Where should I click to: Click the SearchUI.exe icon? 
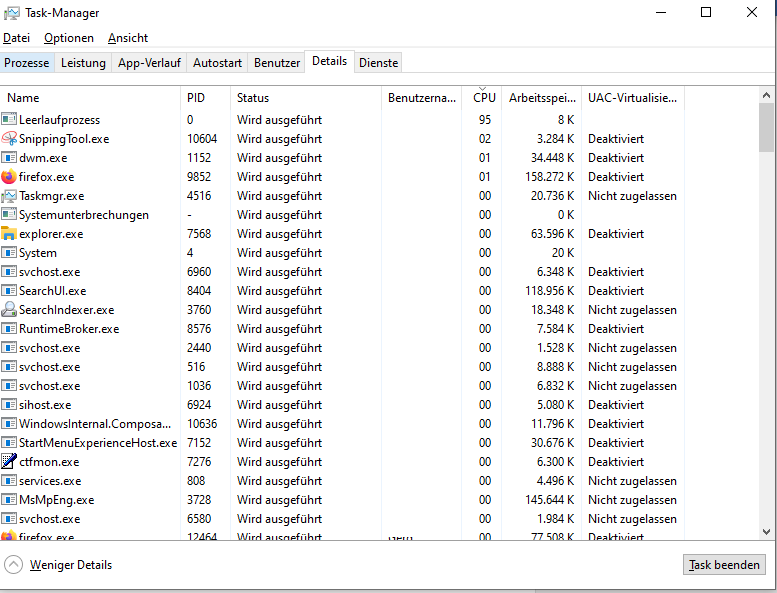(9, 291)
